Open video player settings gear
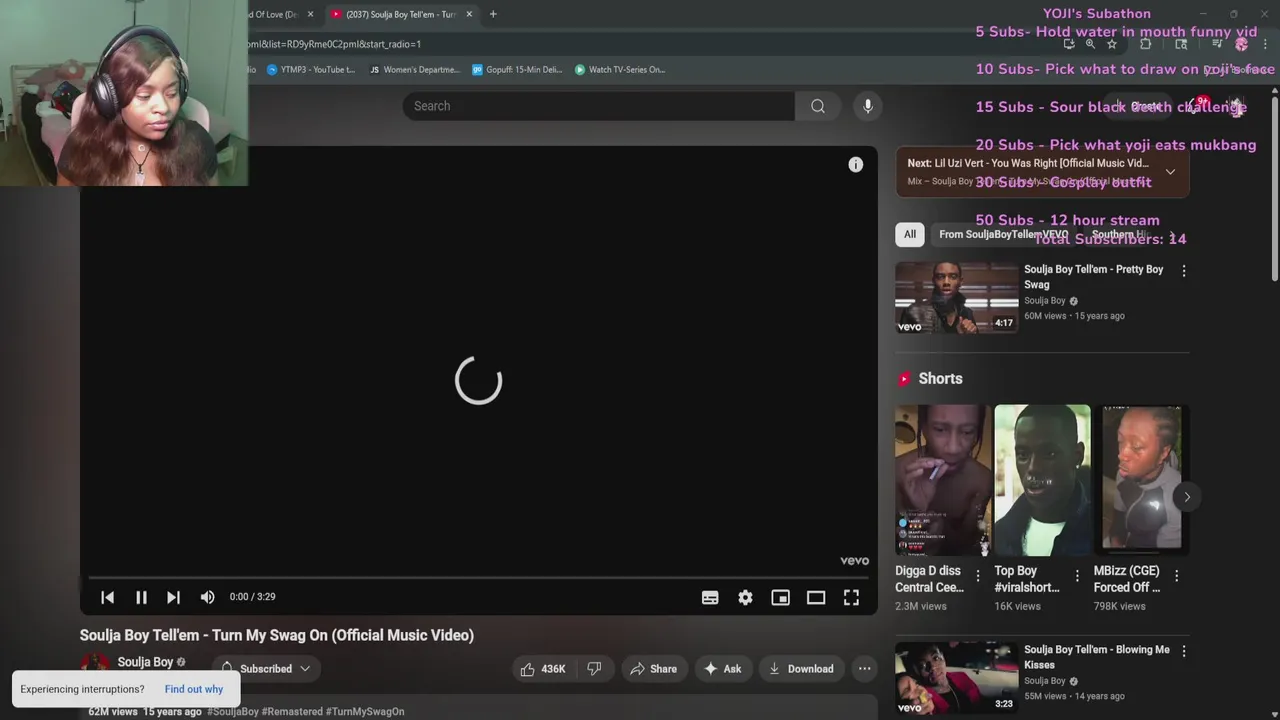The image size is (1280, 720). pos(745,597)
